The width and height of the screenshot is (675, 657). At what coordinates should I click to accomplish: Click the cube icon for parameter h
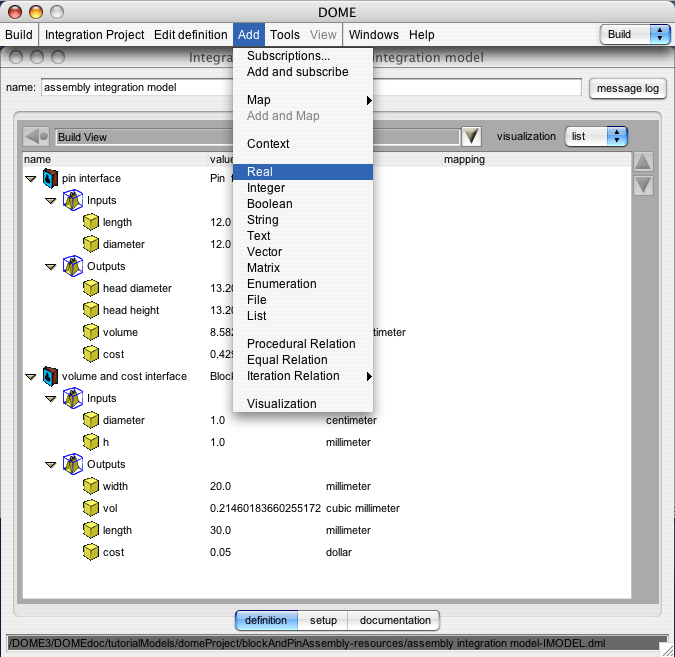pos(91,442)
